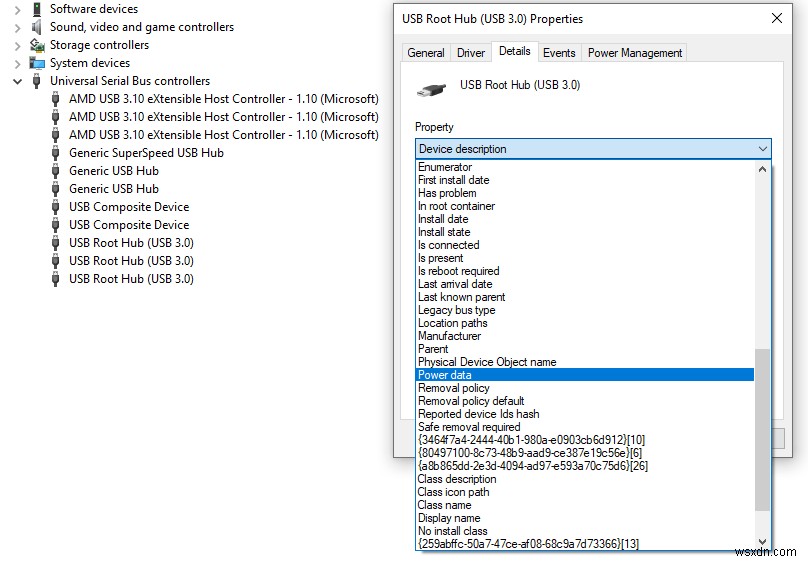Open the Power Management tab
Screen dimensions: 808x562
[635, 53]
